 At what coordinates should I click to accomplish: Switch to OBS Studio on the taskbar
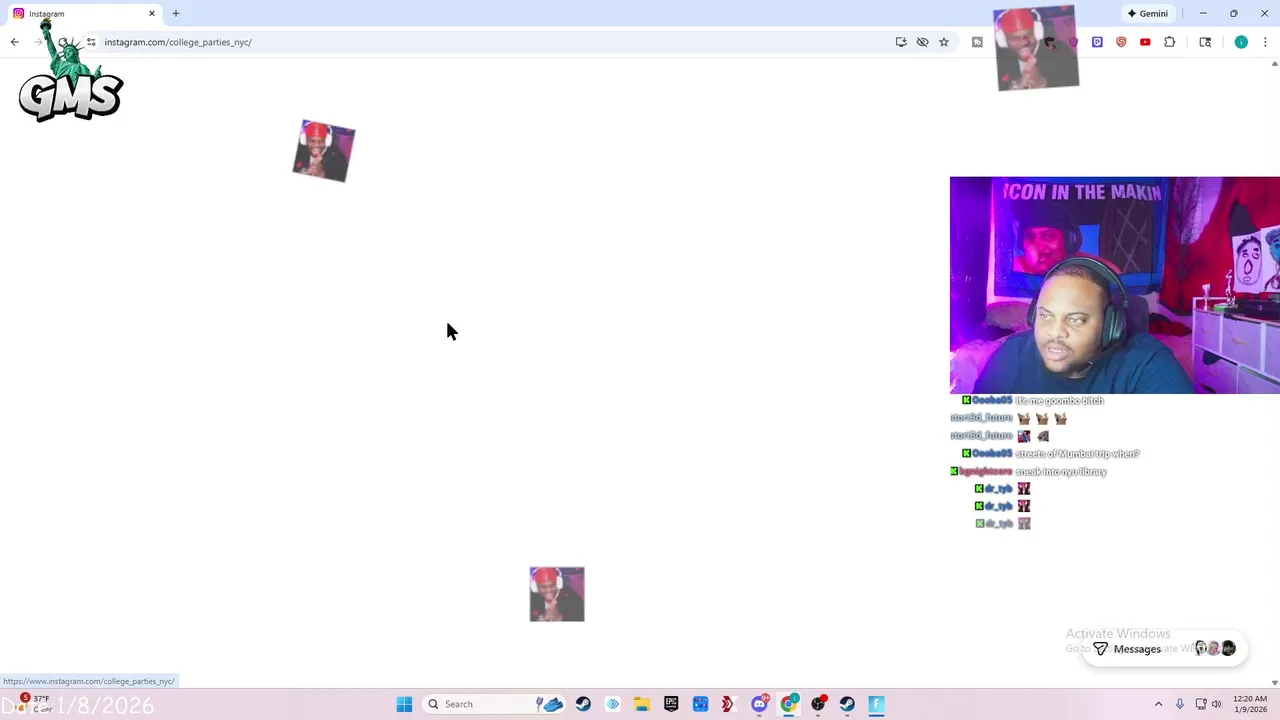818,704
